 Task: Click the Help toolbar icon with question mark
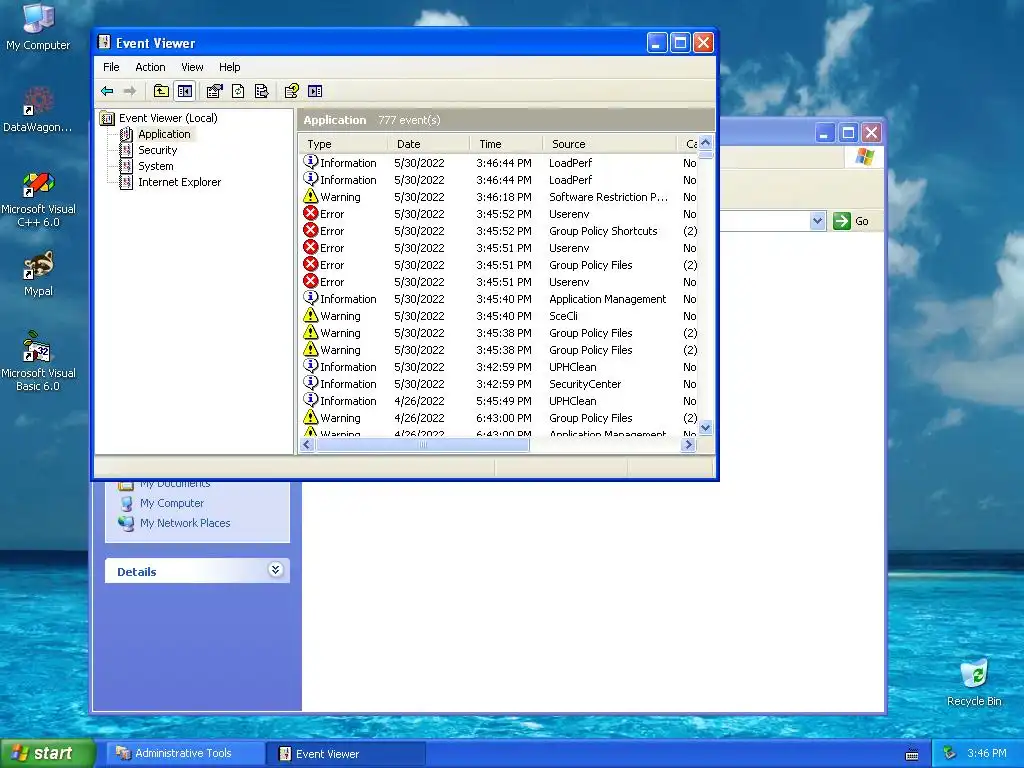(x=291, y=91)
